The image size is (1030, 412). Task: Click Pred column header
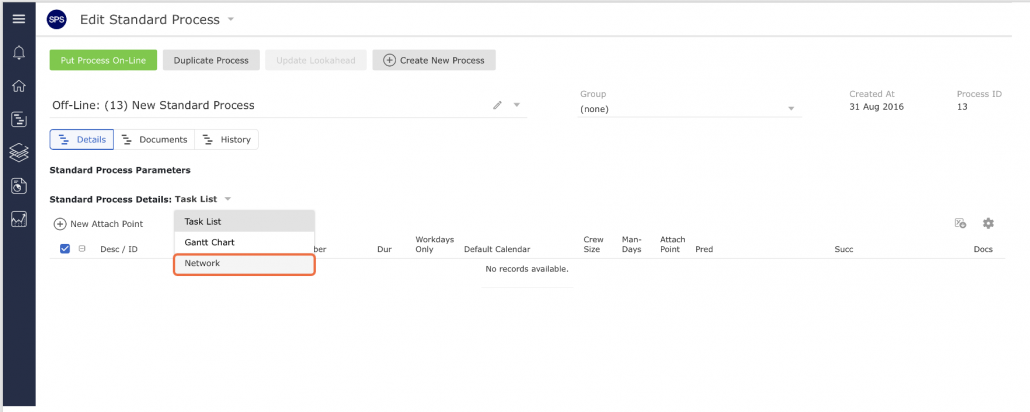tap(704, 250)
